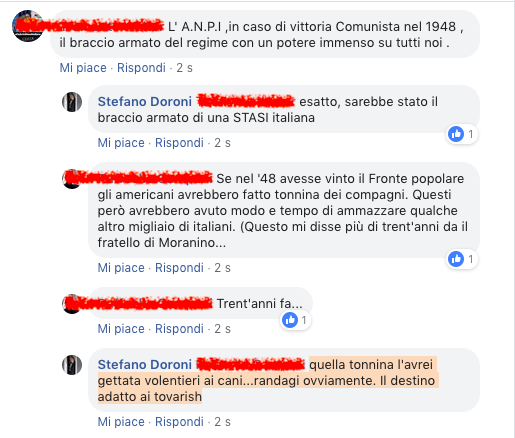
Task: Click Mi piace under Fronte popolare comment
Action: coord(121,268)
